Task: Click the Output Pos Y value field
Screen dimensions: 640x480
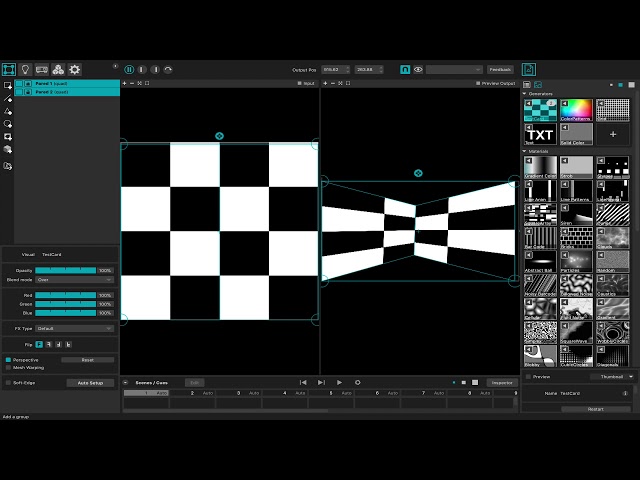Action: (x=369, y=69)
